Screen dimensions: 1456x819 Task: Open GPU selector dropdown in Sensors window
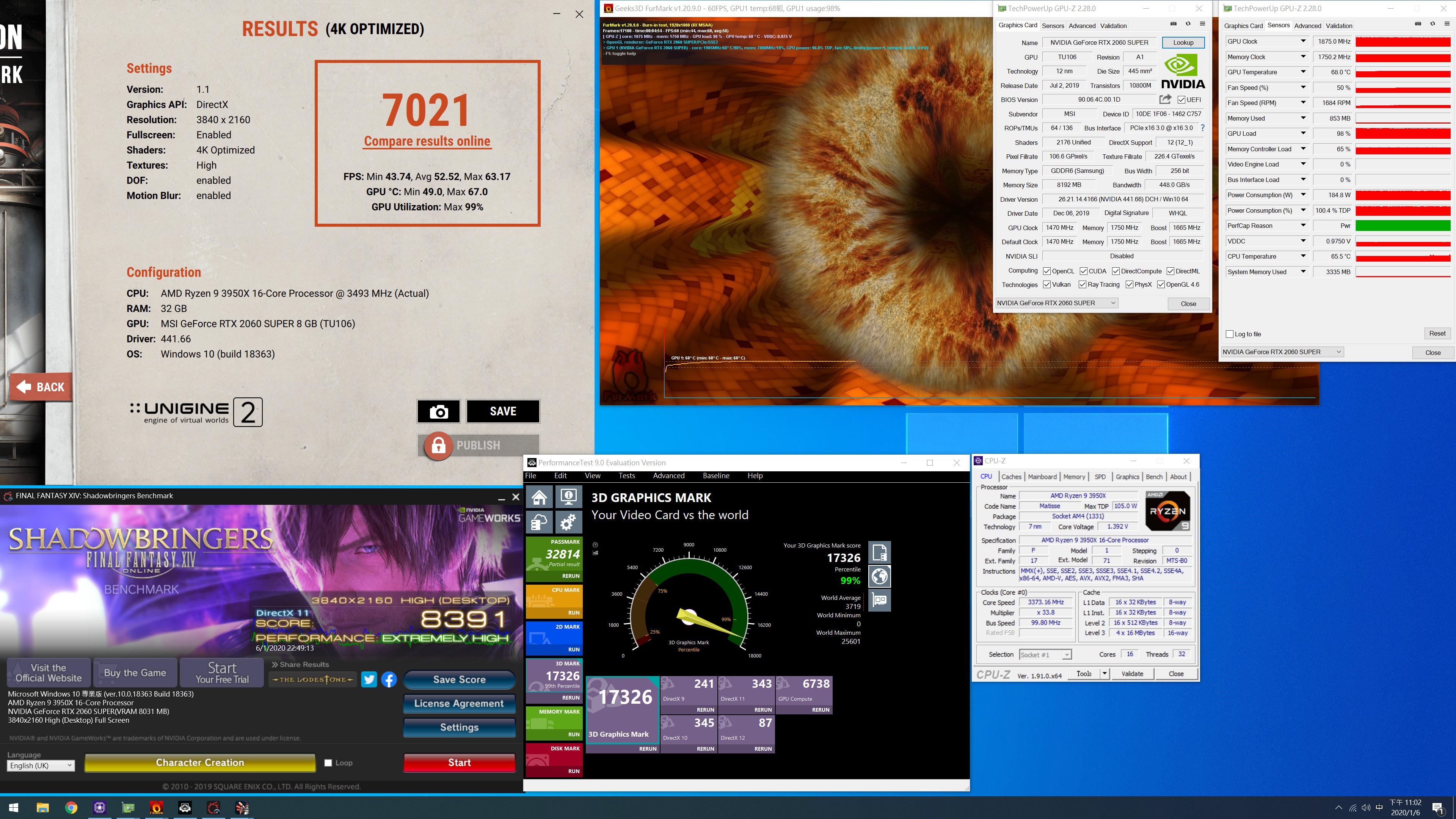(x=1282, y=352)
